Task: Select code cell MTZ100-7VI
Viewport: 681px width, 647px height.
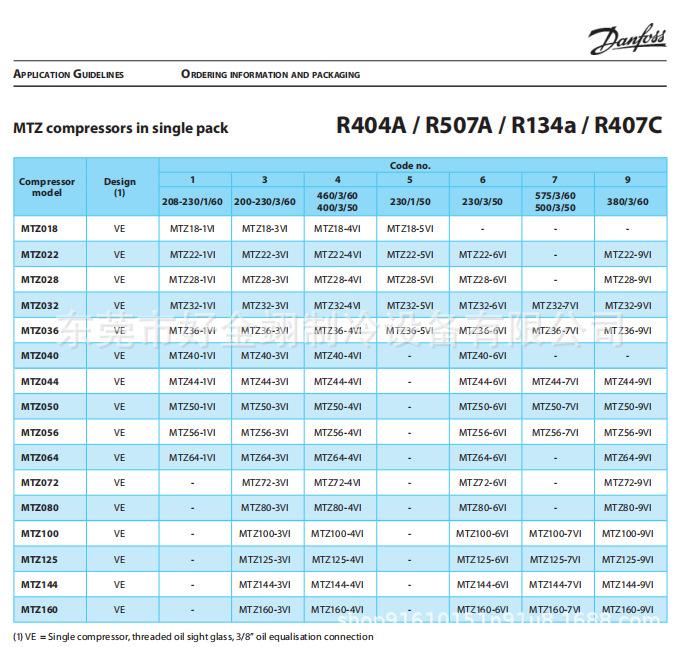Action: 555,534
